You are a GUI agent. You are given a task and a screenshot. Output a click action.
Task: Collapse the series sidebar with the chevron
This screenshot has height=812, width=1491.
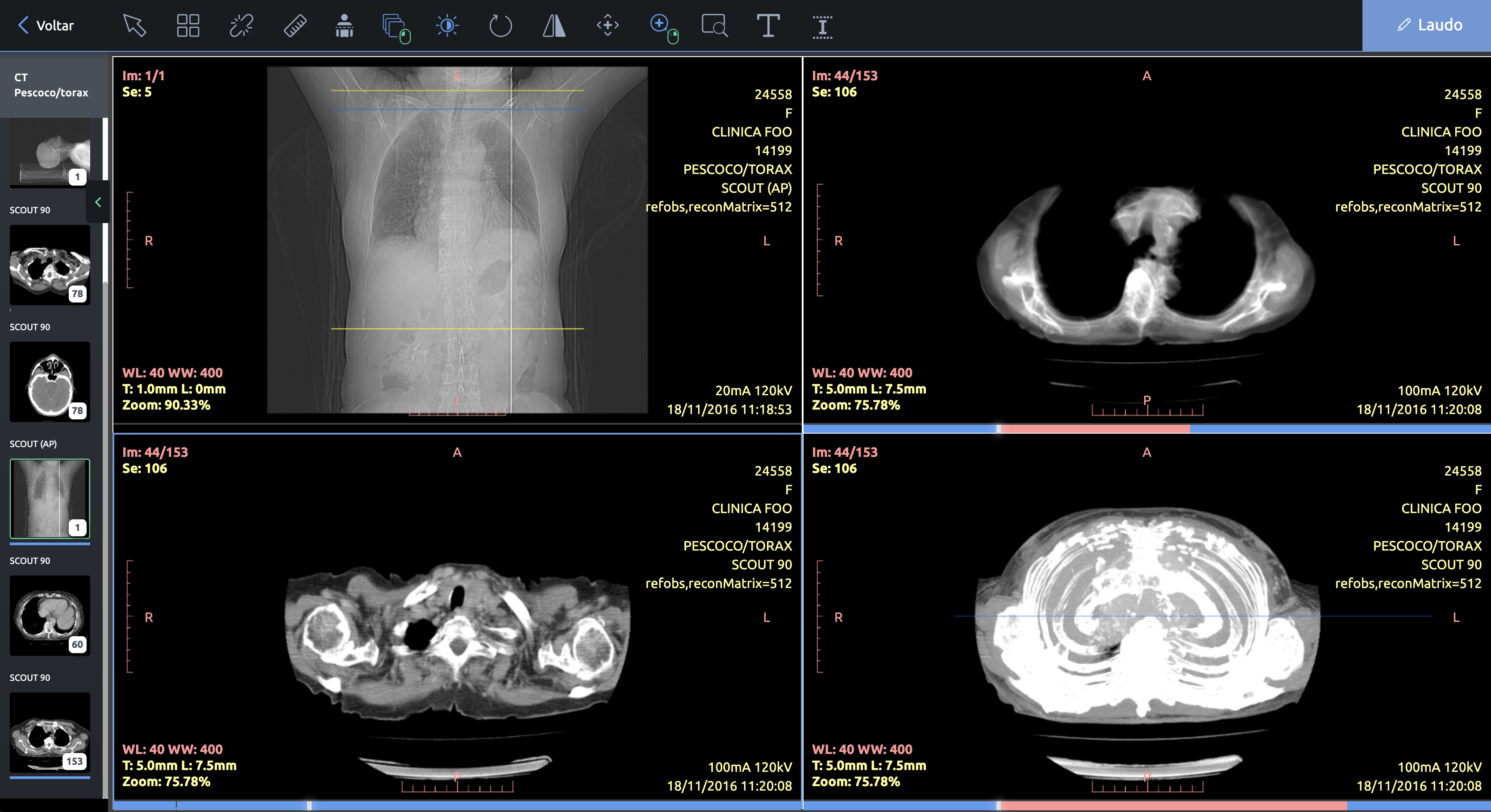coord(98,202)
